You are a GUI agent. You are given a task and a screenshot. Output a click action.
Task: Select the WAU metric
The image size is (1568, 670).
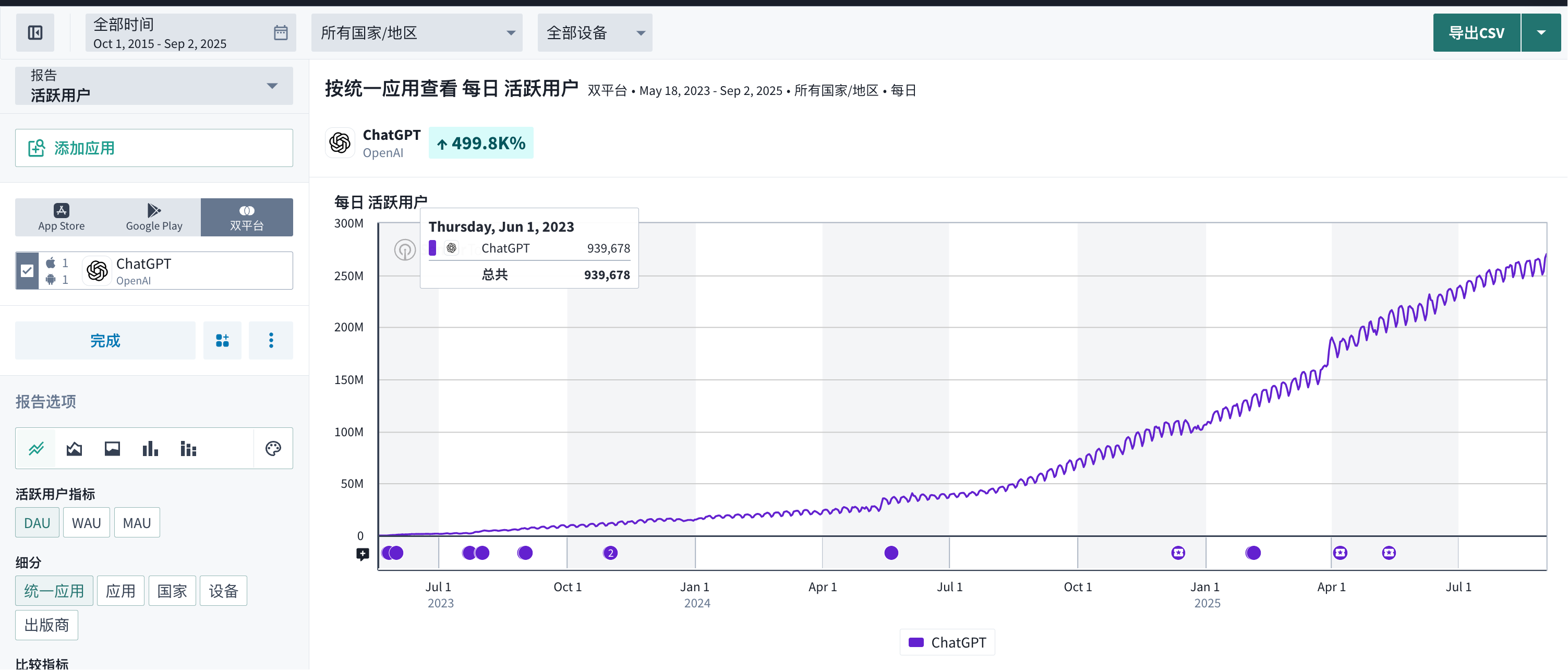tap(87, 523)
